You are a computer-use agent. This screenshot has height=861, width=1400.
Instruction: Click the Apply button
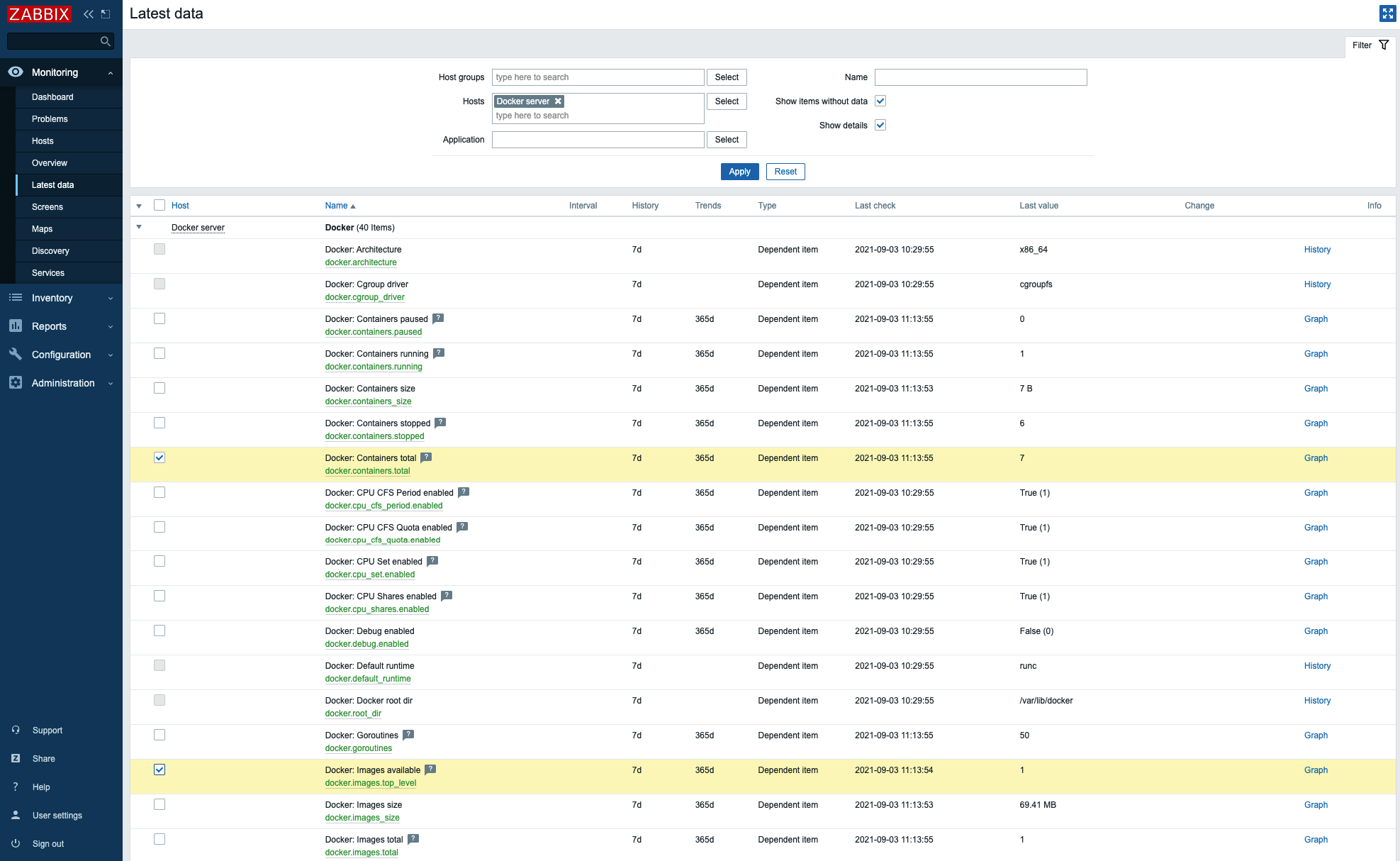[737, 171]
